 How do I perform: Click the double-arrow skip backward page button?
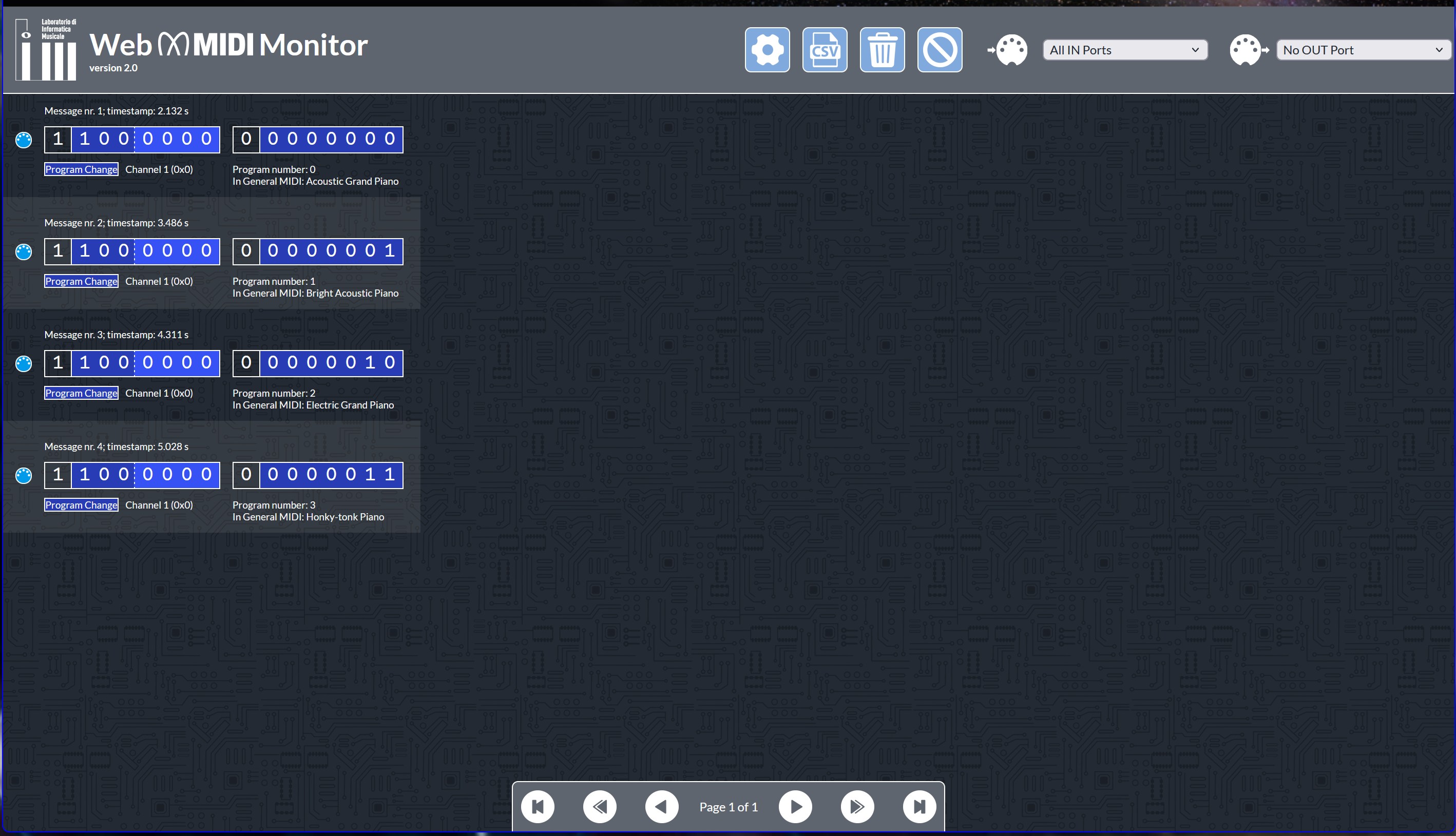(x=600, y=807)
